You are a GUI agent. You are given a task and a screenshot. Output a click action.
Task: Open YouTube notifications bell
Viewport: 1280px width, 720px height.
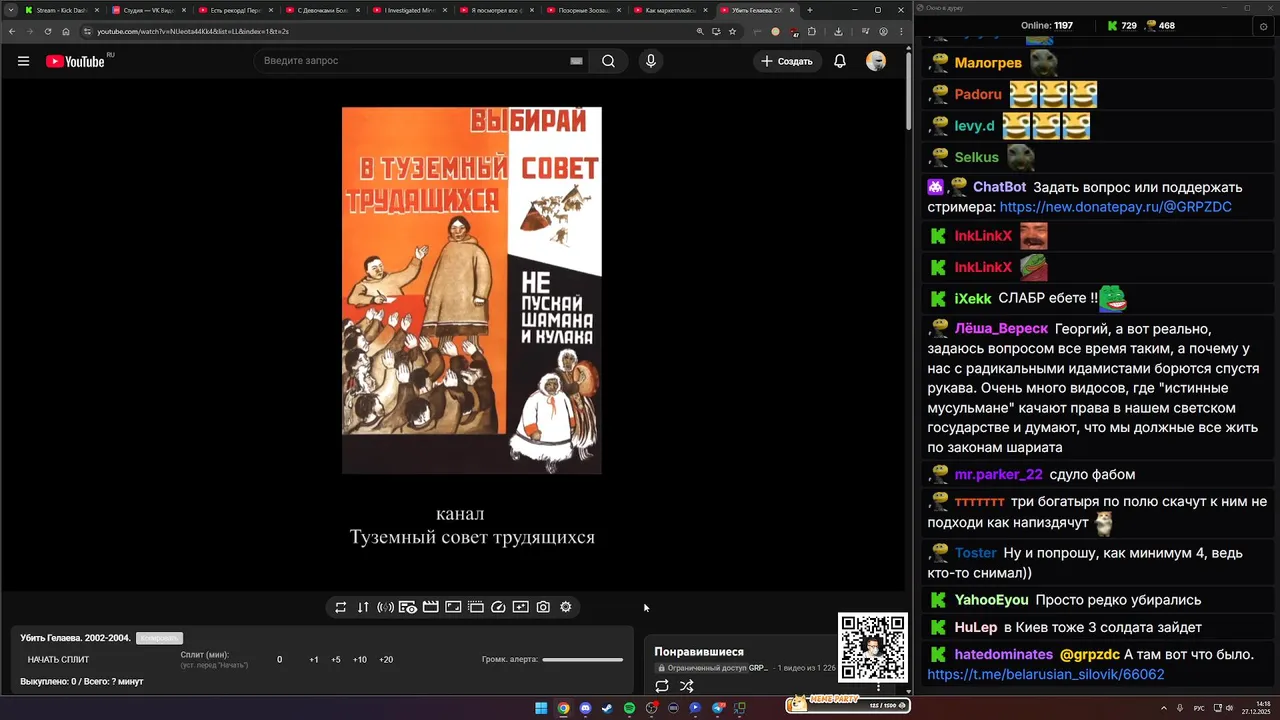(840, 61)
